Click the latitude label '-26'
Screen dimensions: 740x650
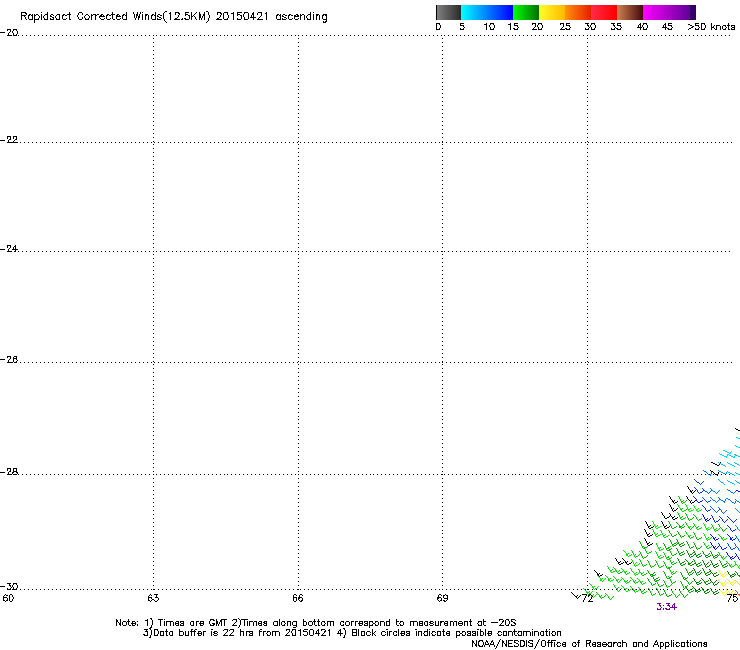(x=9, y=360)
